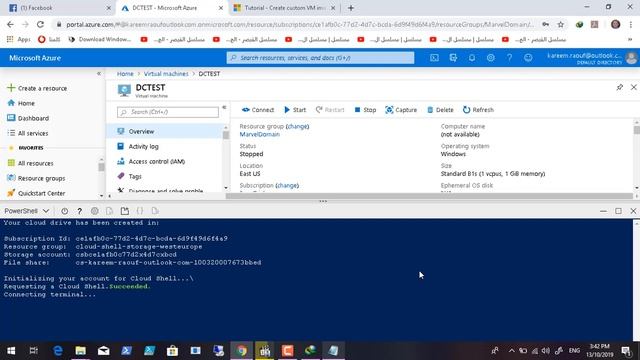The image size is (640, 360).
Task: Open Directory and subscription filter icon
Action: (x=453, y=58)
